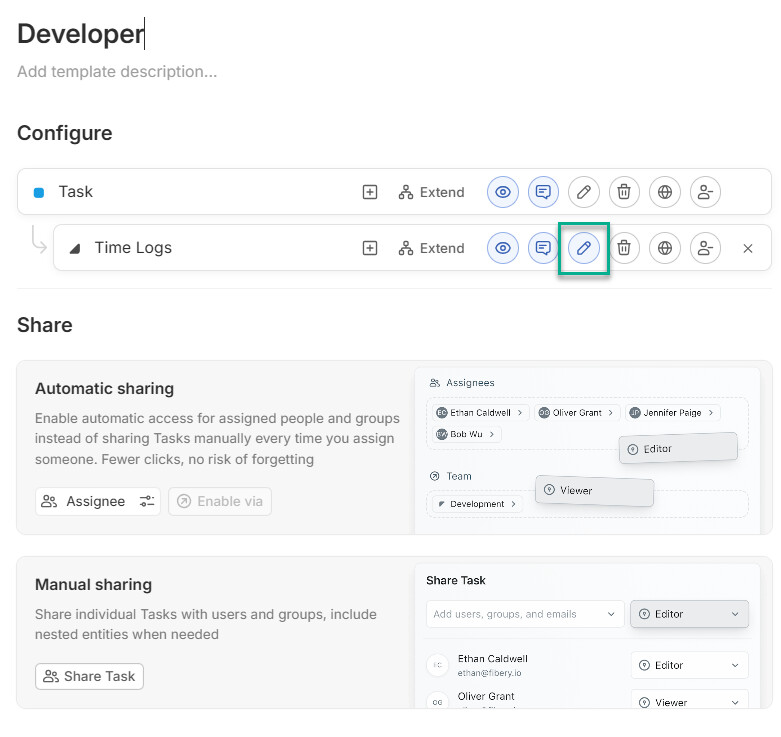This screenshot has width=781, height=737.
Task: Remove the Time Logs row with X
Action: pos(748,248)
